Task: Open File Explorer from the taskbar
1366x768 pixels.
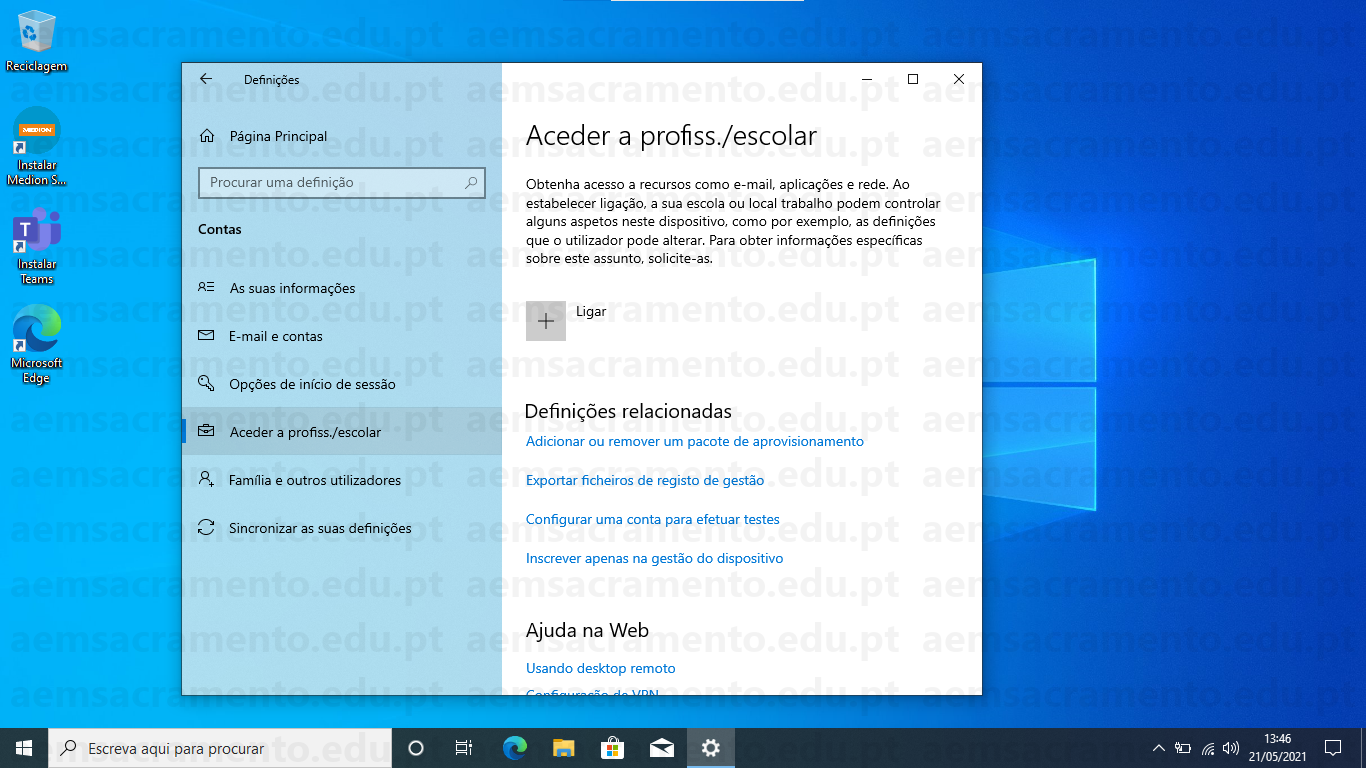Action: click(x=564, y=747)
